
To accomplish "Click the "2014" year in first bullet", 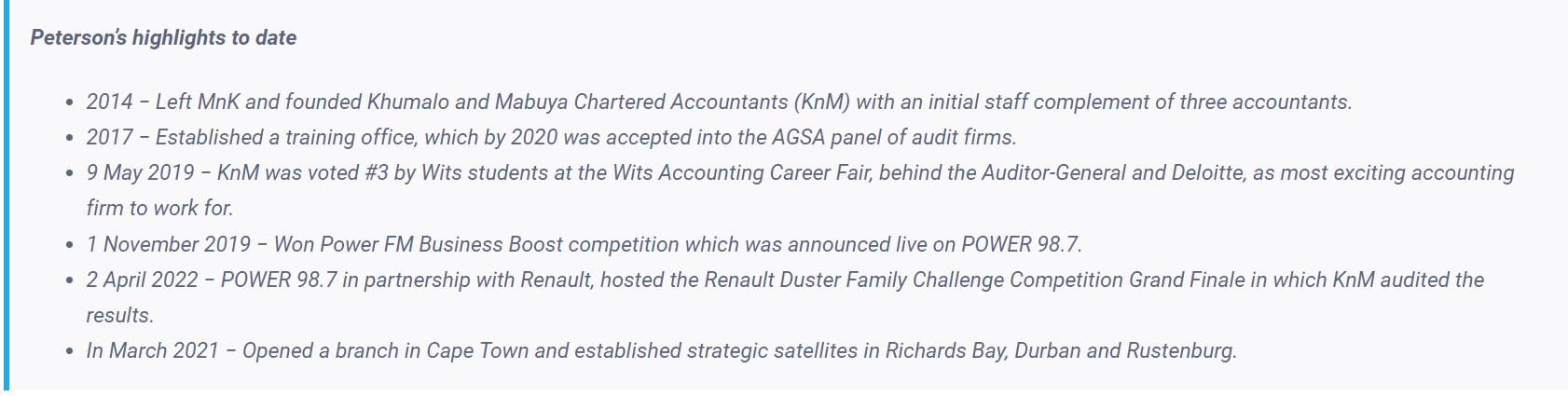I will coord(109,102).
